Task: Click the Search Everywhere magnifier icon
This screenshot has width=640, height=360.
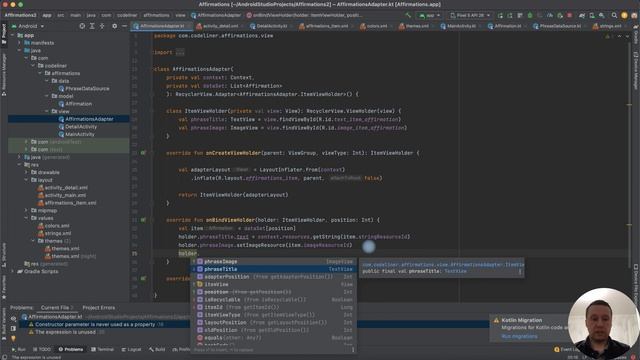Action: click(614, 15)
